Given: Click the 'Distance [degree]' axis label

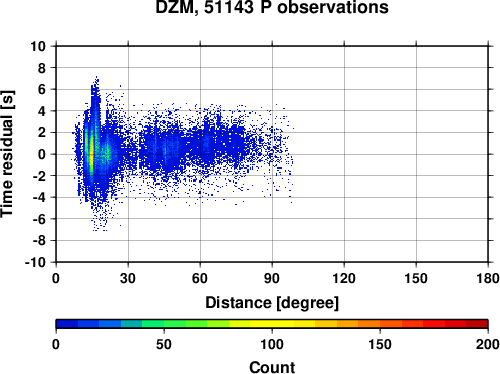Looking at the screenshot, I should coord(272,303).
